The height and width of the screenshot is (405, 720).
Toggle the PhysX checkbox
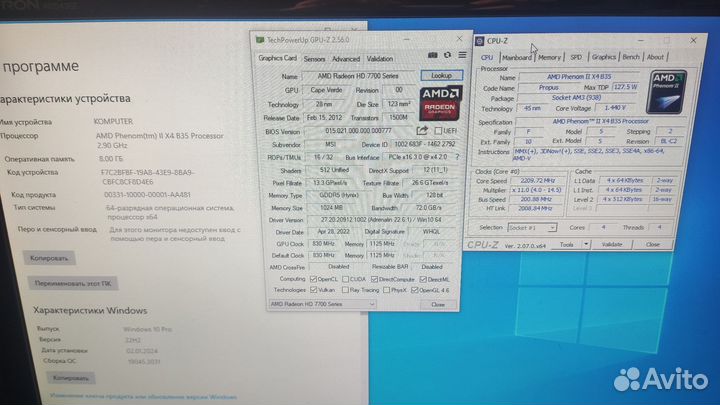tap(386, 290)
